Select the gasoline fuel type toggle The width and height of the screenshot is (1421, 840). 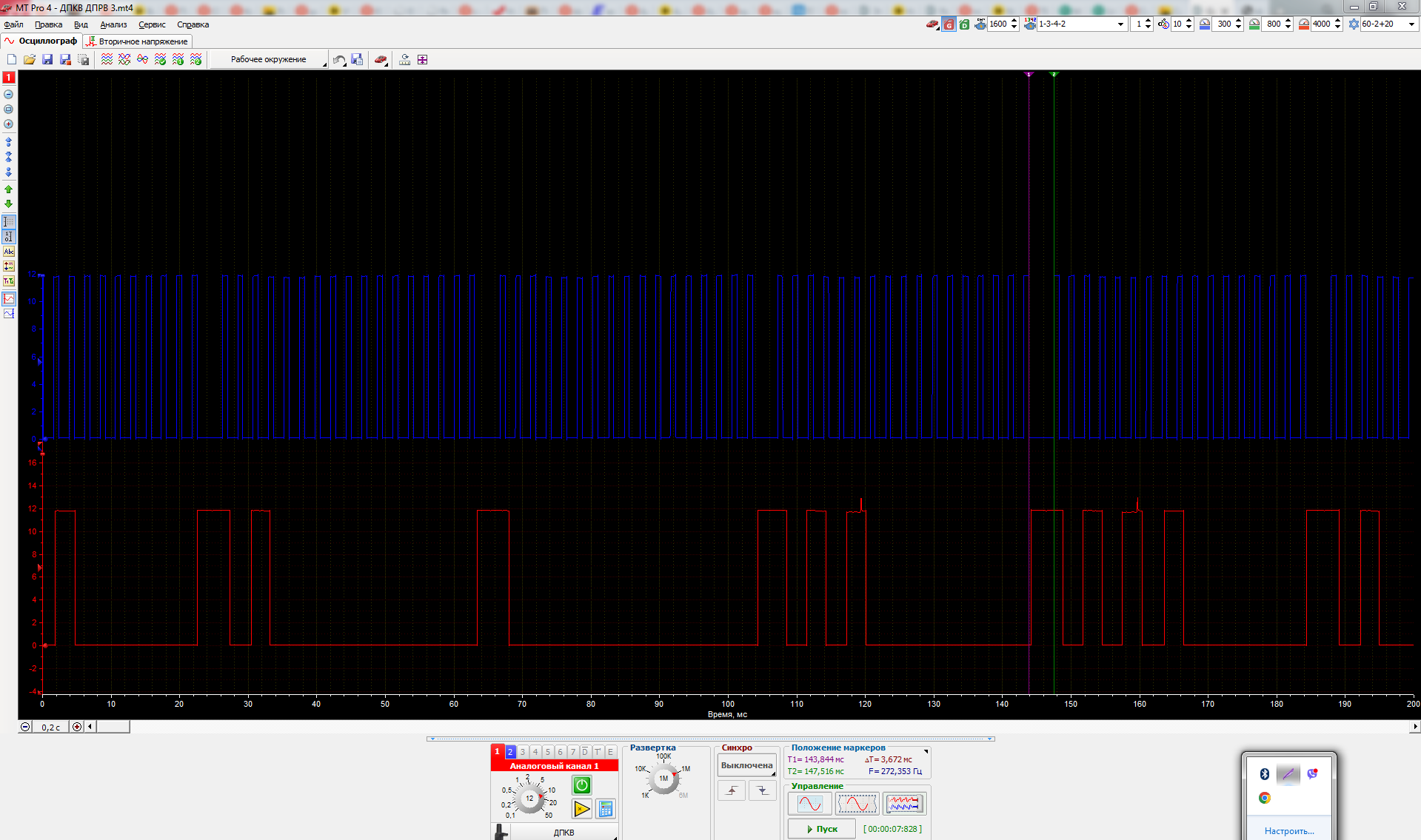click(949, 24)
